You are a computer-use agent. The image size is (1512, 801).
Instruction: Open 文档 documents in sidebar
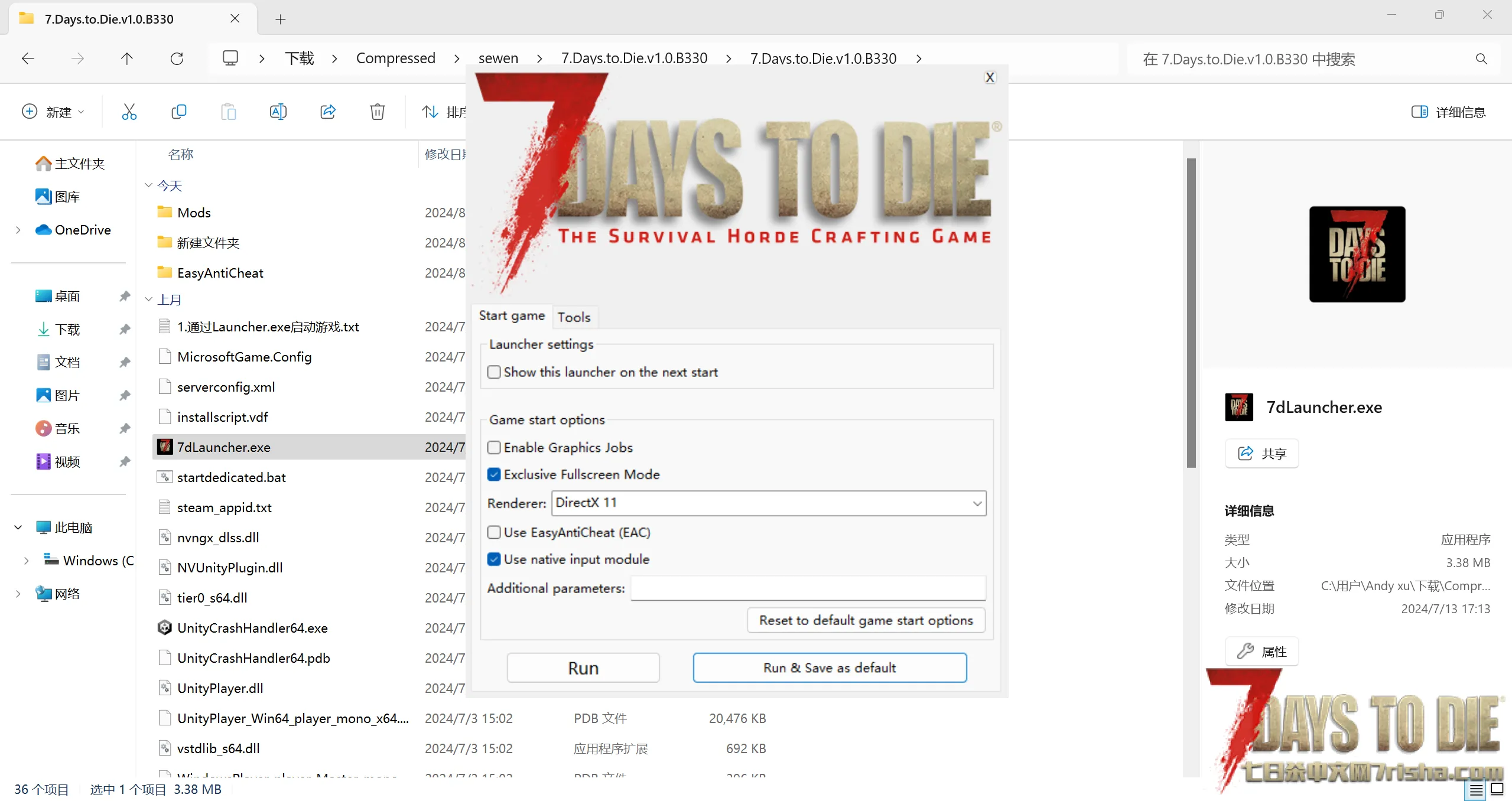[x=57, y=362]
